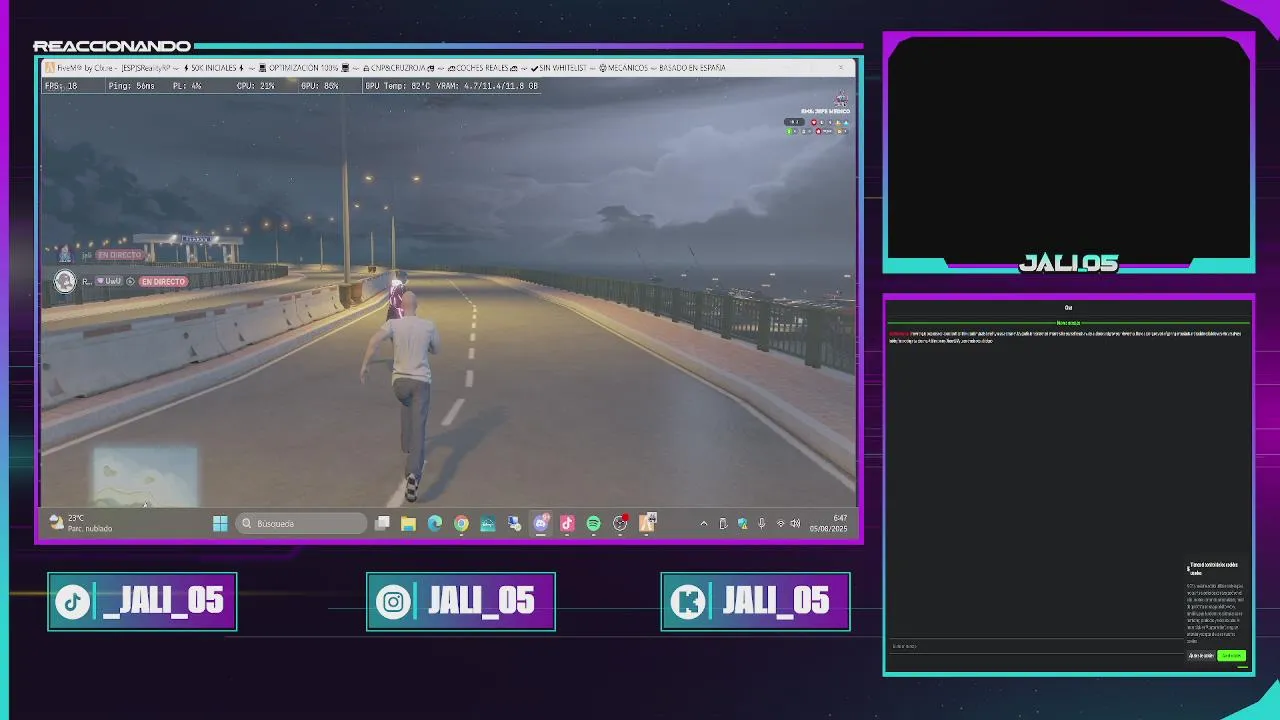
Task: Open File Explorer from the taskbar
Action: [408, 523]
